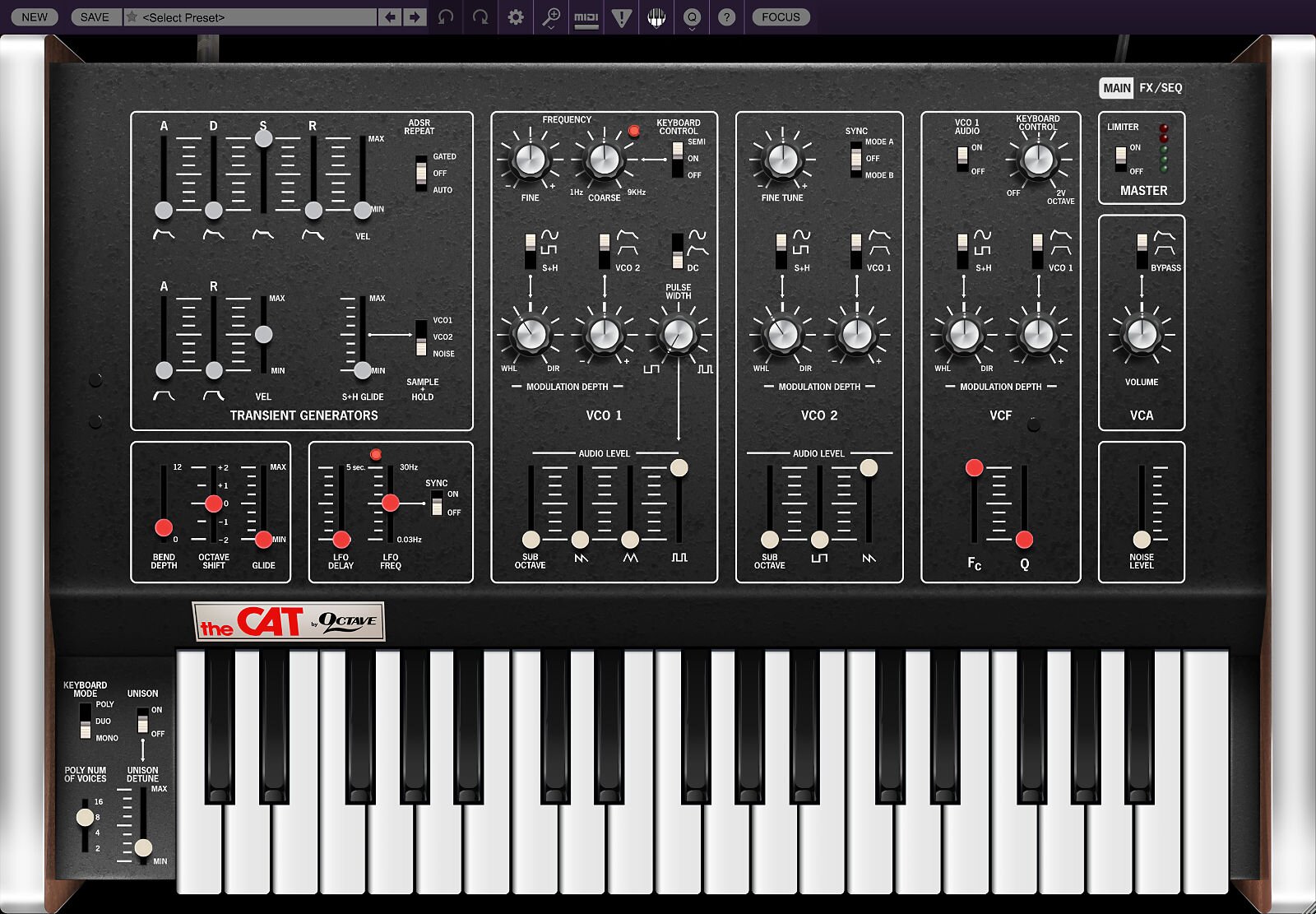Toggle the UNISON on/off switch

[143, 721]
